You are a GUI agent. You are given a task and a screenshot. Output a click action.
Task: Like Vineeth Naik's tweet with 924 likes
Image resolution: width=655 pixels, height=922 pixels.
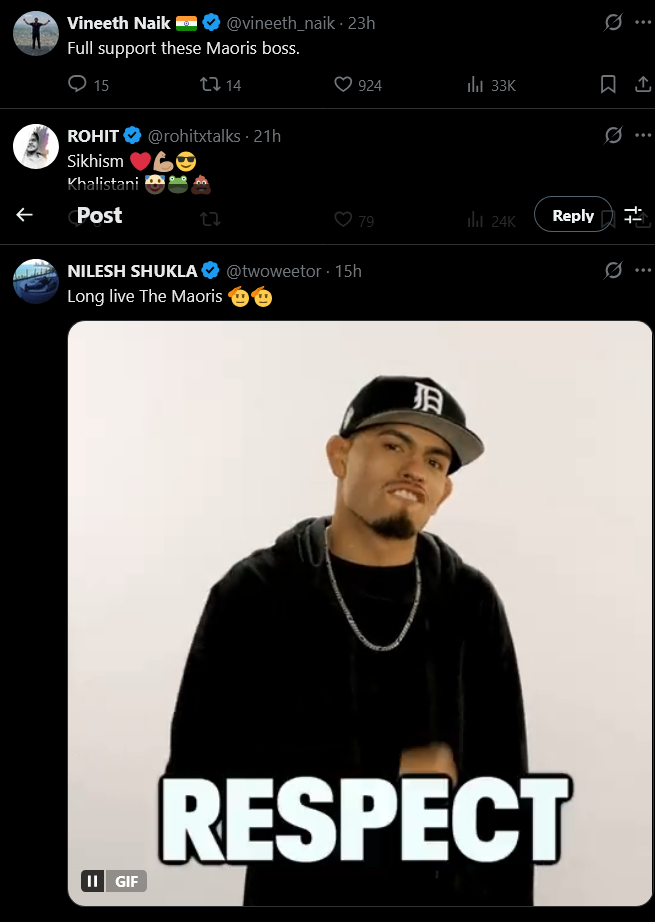[344, 85]
